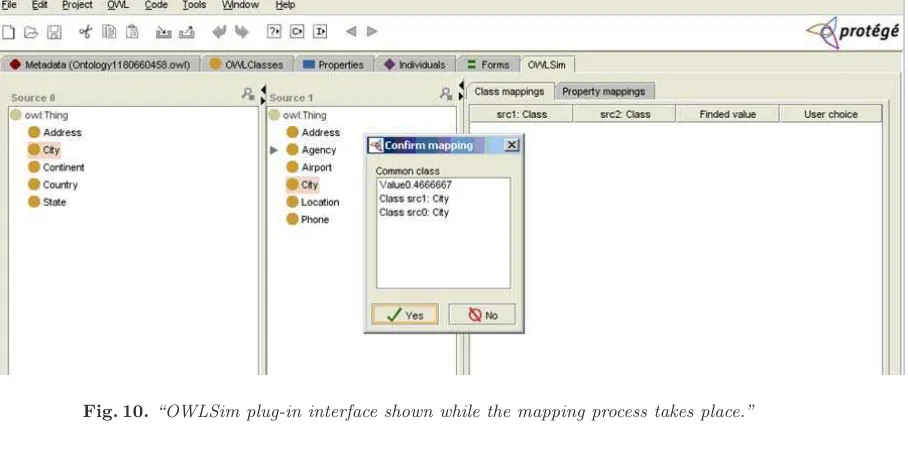Click the protégé logo
This screenshot has width=908, height=454.
point(853,32)
